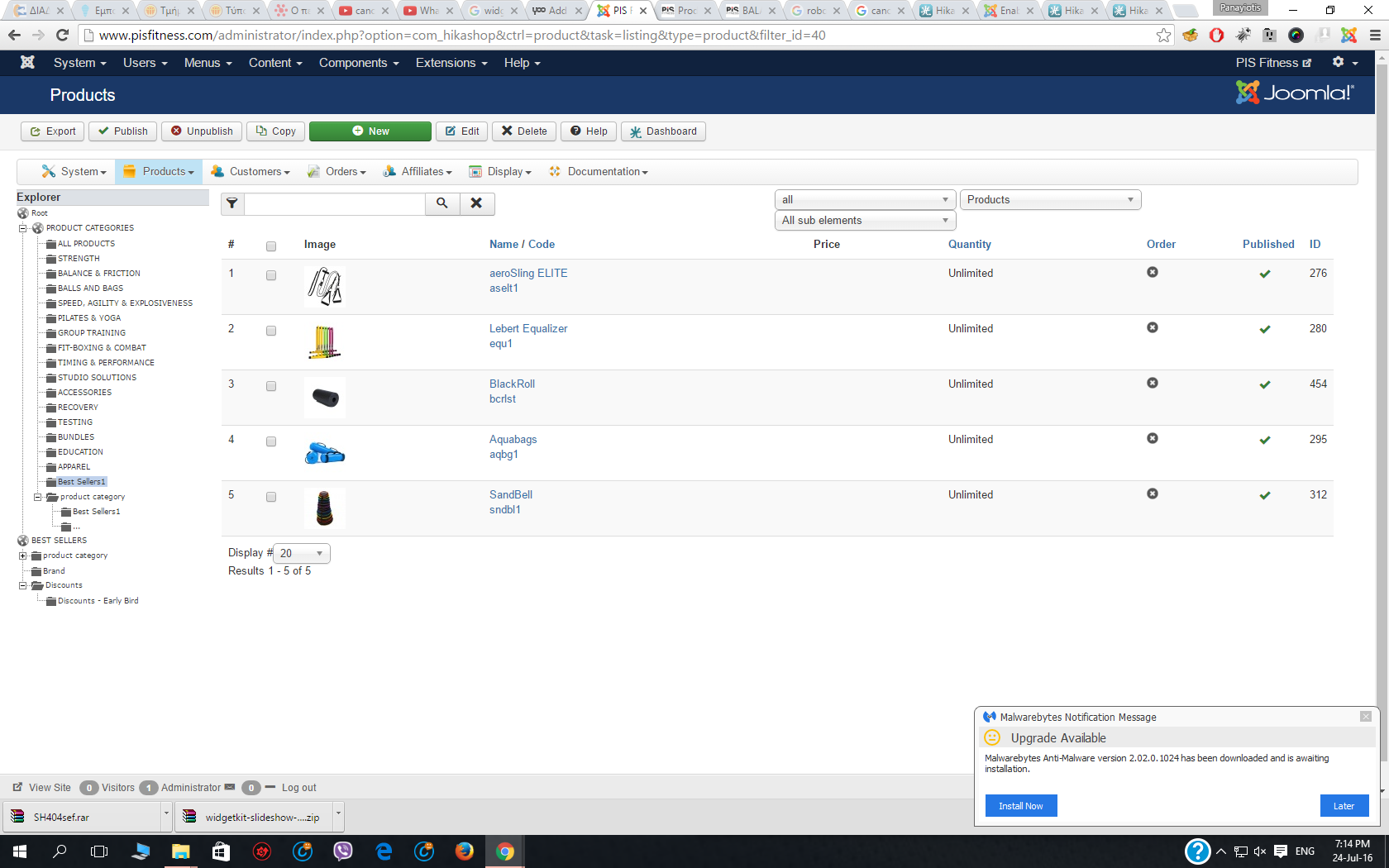Click the search magnifier button

[442, 203]
